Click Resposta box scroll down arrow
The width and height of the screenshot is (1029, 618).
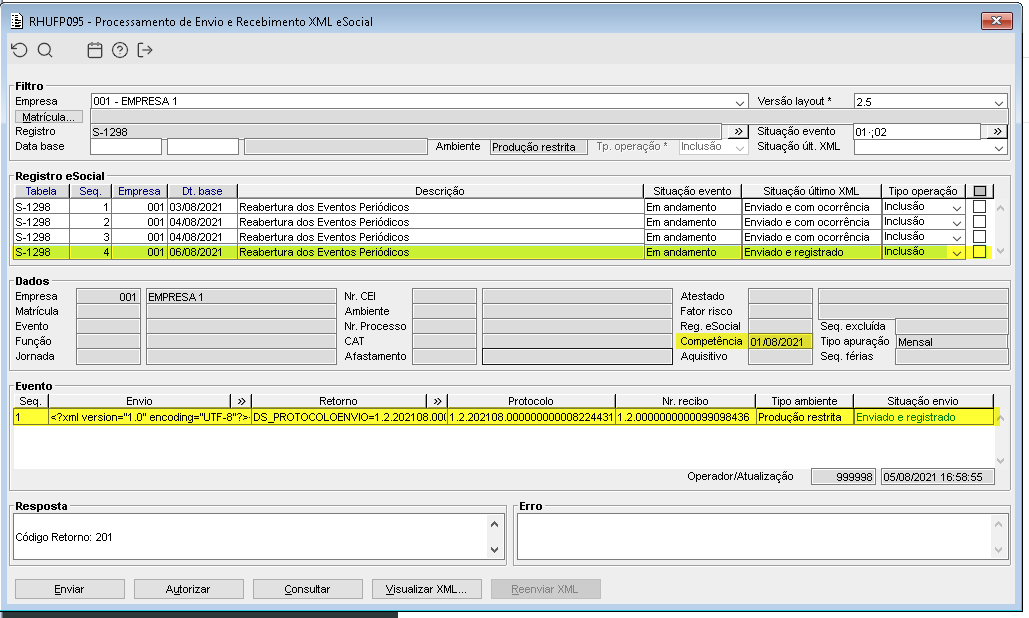pyautogui.click(x=495, y=550)
